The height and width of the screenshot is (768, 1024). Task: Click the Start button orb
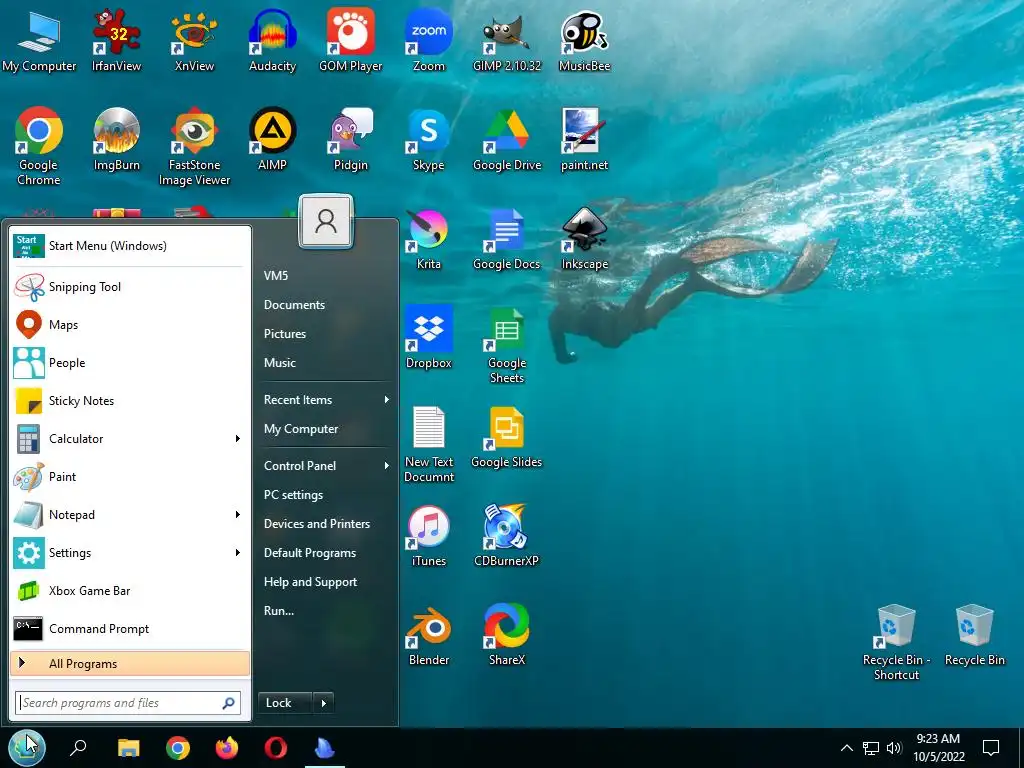point(27,747)
